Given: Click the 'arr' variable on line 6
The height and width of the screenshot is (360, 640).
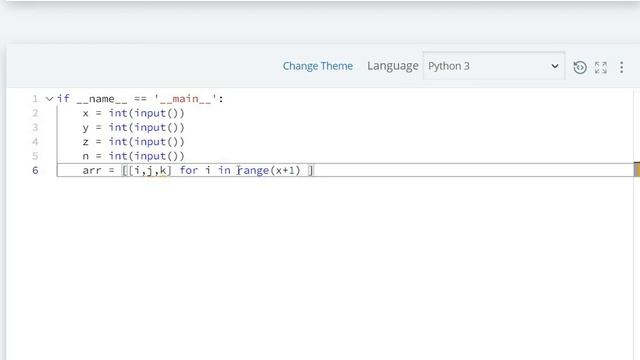Looking at the screenshot, I should pyautogui.click(x=91, y=171).
